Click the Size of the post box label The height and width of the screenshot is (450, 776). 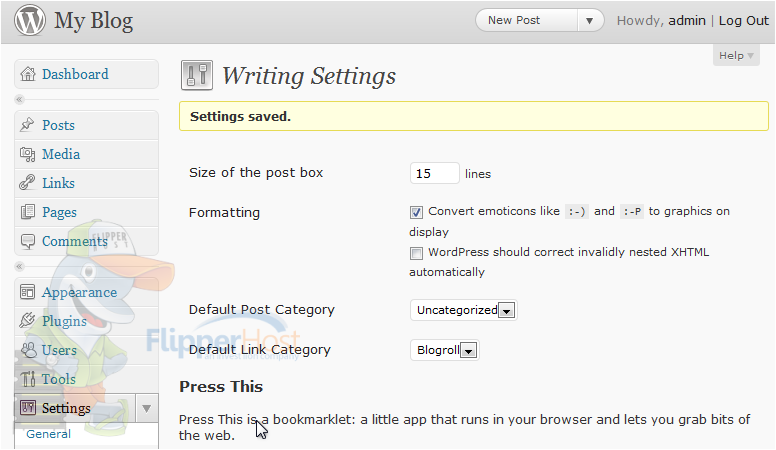click(x=256, y=173)
